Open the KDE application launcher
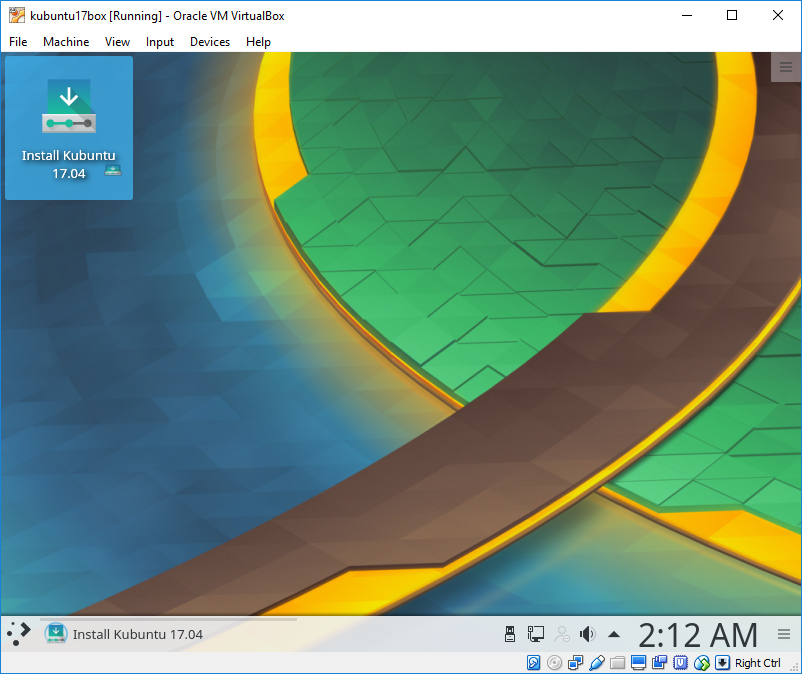Screen dimensions: 802x674 (x=19, y=634)
